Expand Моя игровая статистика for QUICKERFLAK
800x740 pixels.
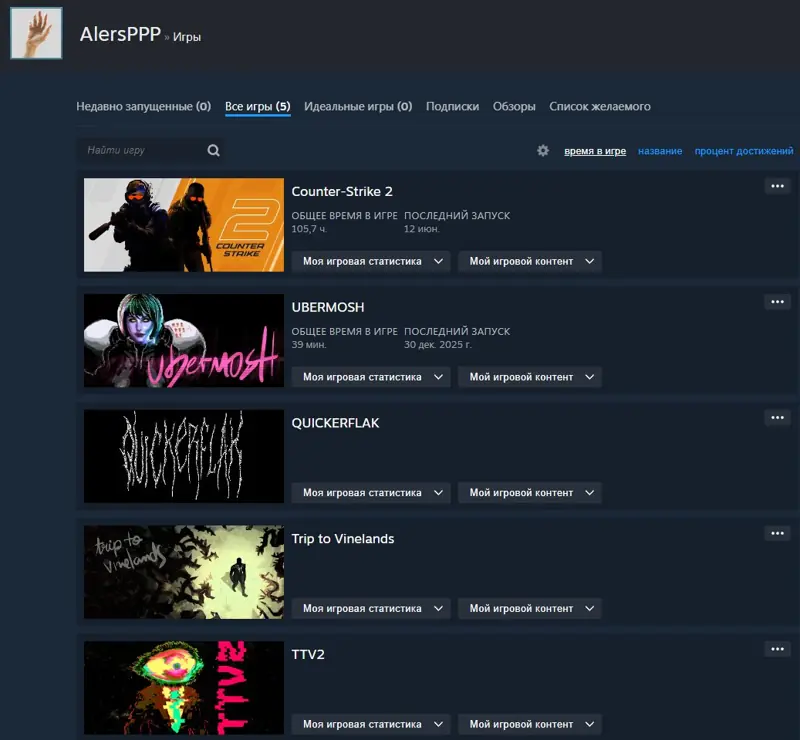point(371,493)
